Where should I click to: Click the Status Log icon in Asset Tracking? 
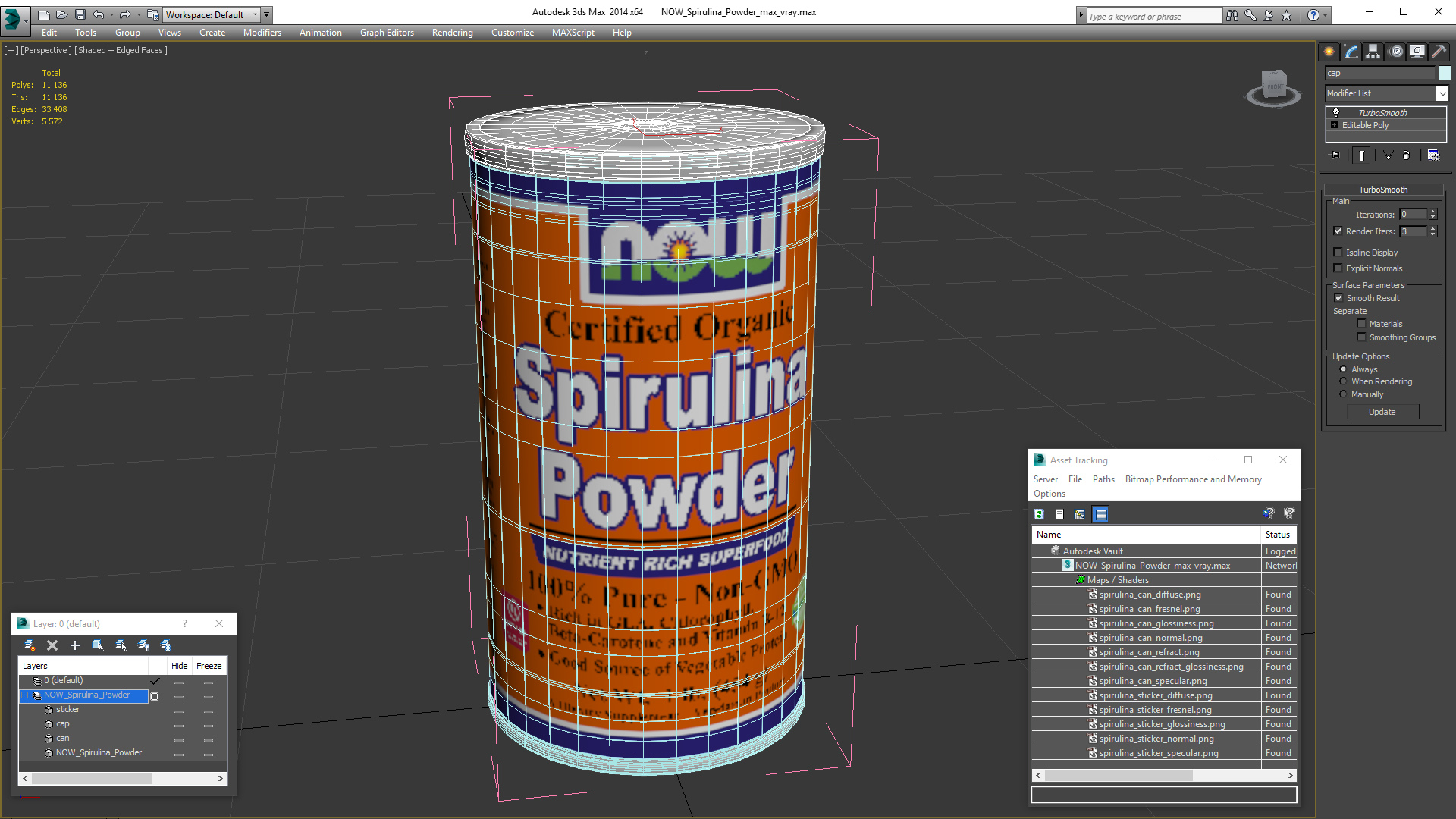point(1059,514)
